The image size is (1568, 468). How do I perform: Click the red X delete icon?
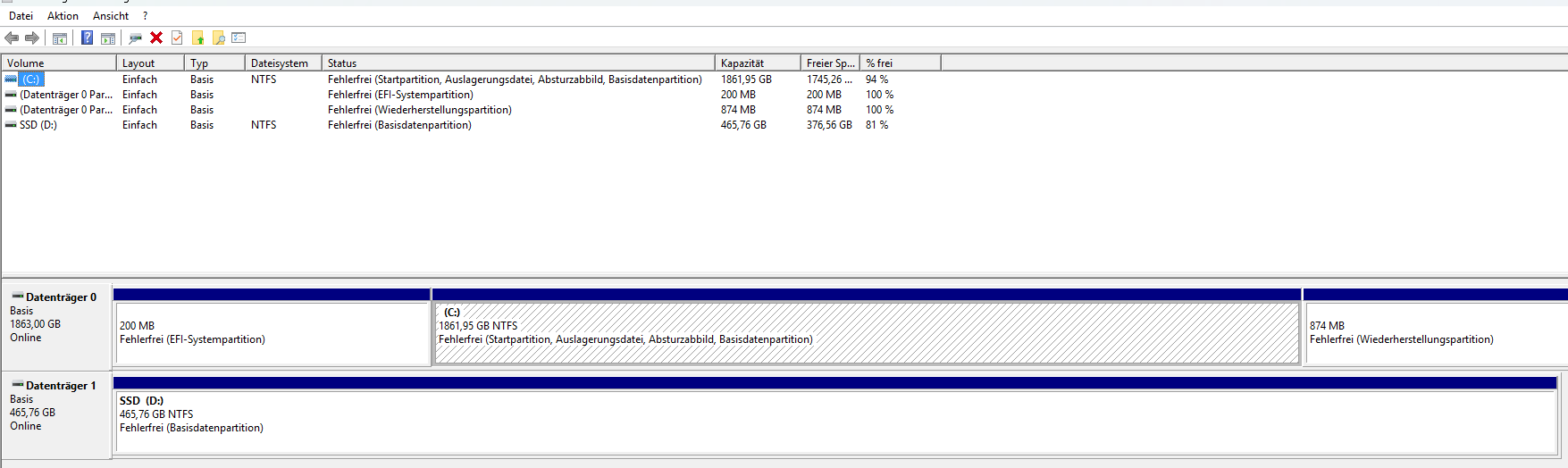(156, 38)
